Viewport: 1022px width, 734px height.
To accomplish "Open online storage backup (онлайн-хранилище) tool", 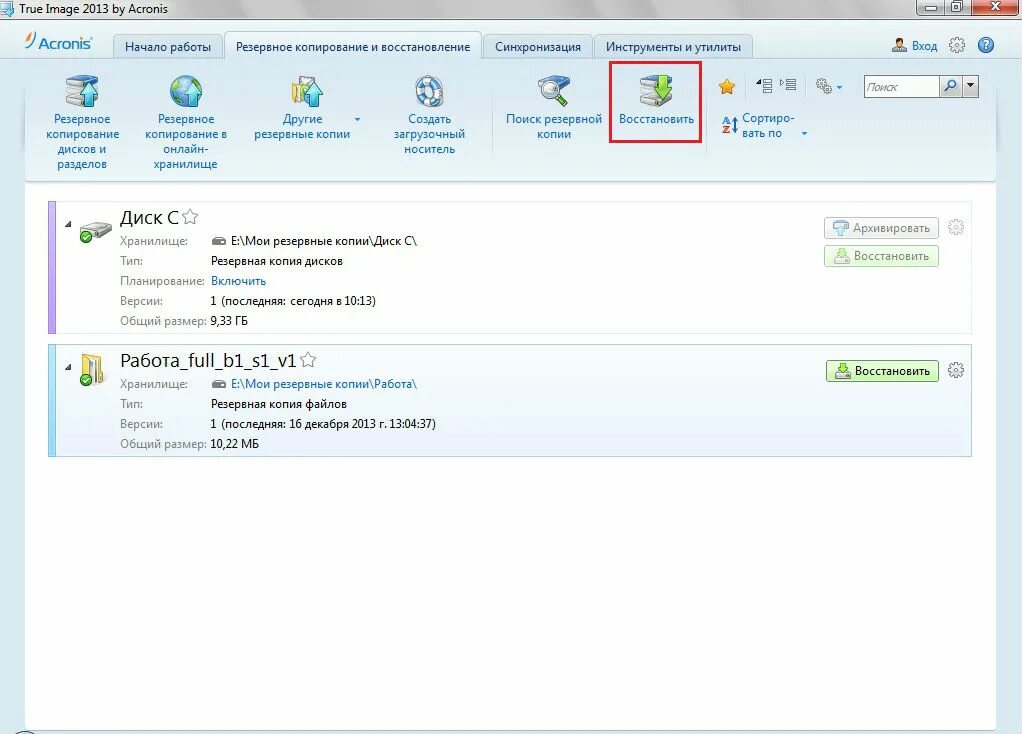I will [186, 123].
